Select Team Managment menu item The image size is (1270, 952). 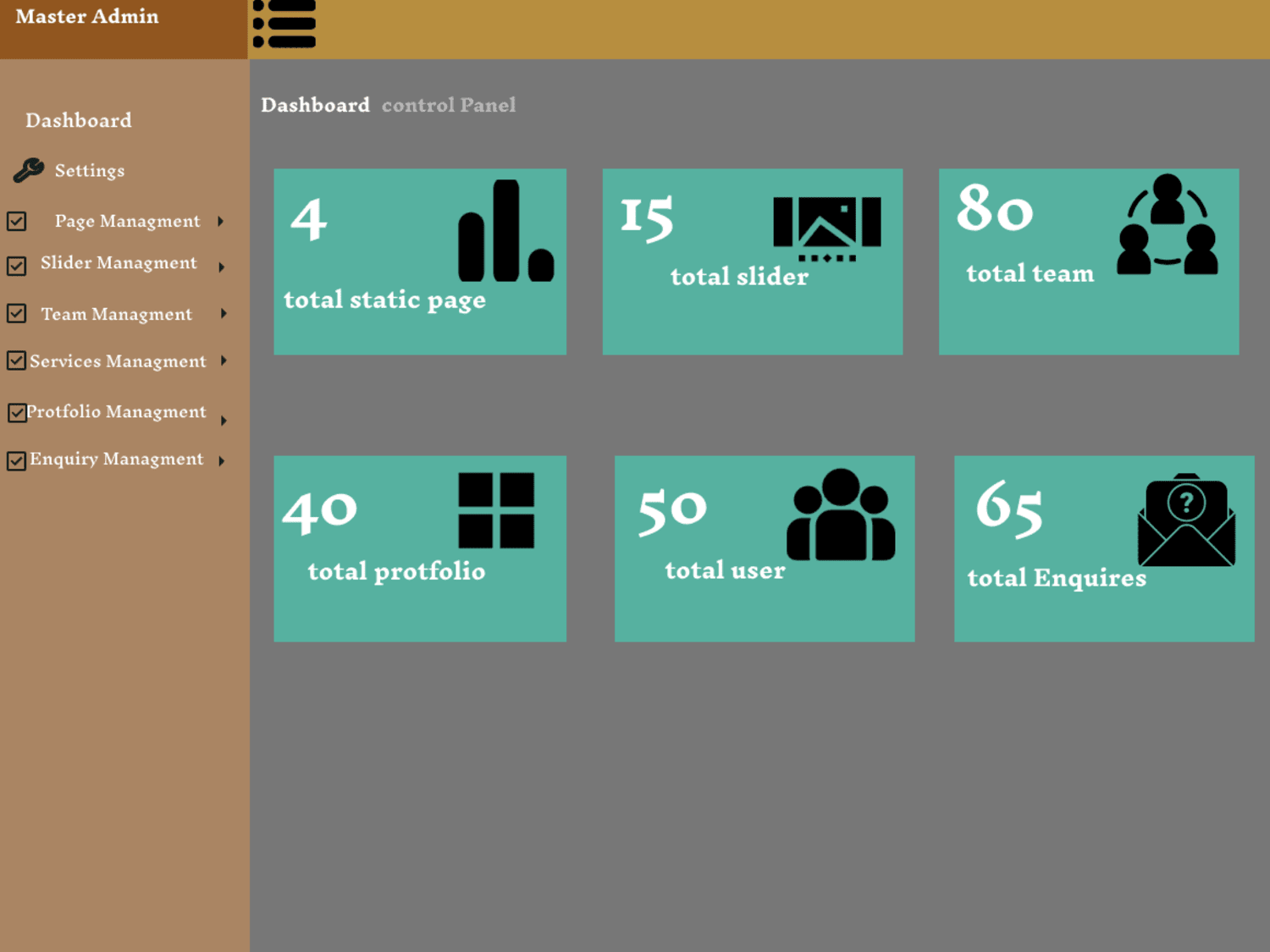[x=117, y=314]
